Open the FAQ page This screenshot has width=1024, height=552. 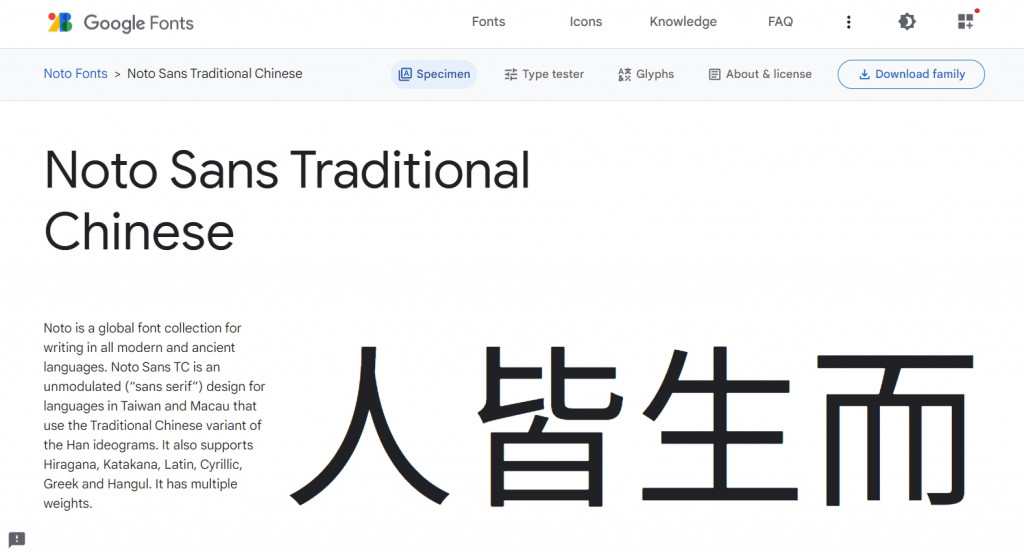coord(780,22)
